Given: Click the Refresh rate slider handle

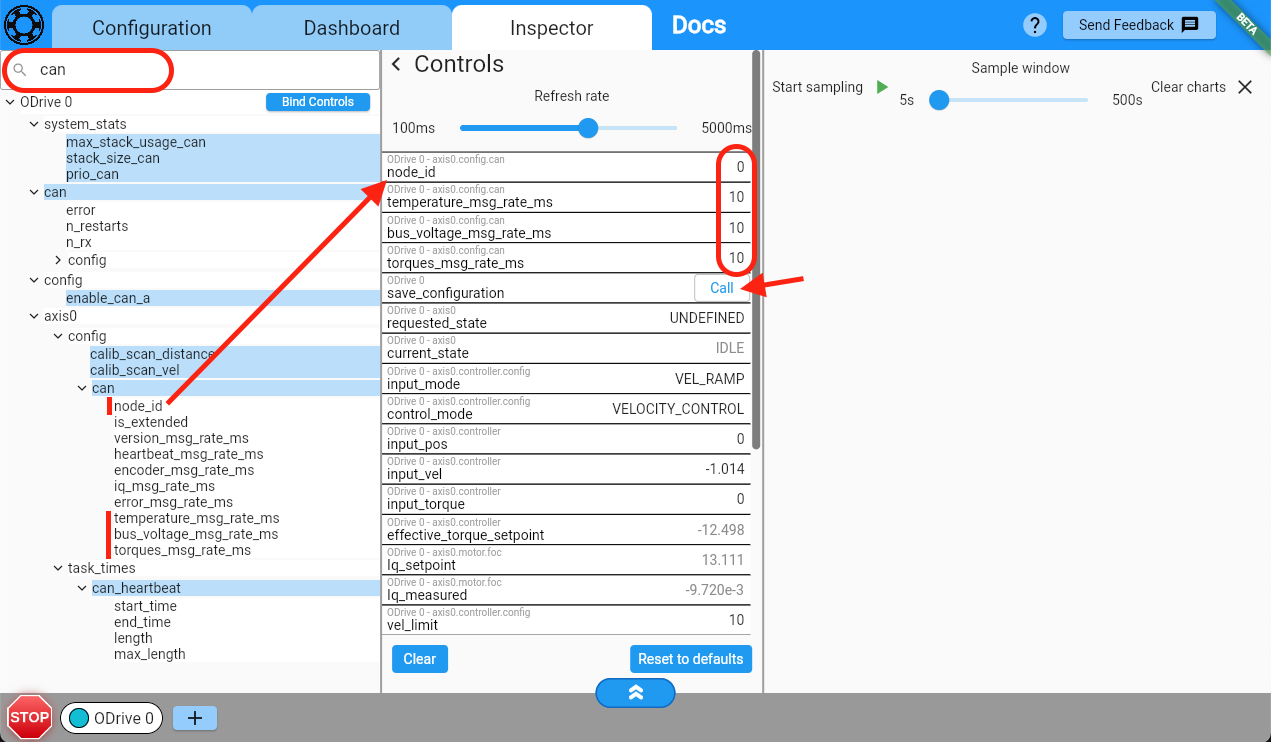Looking at the screenshot, I should 588,128.
